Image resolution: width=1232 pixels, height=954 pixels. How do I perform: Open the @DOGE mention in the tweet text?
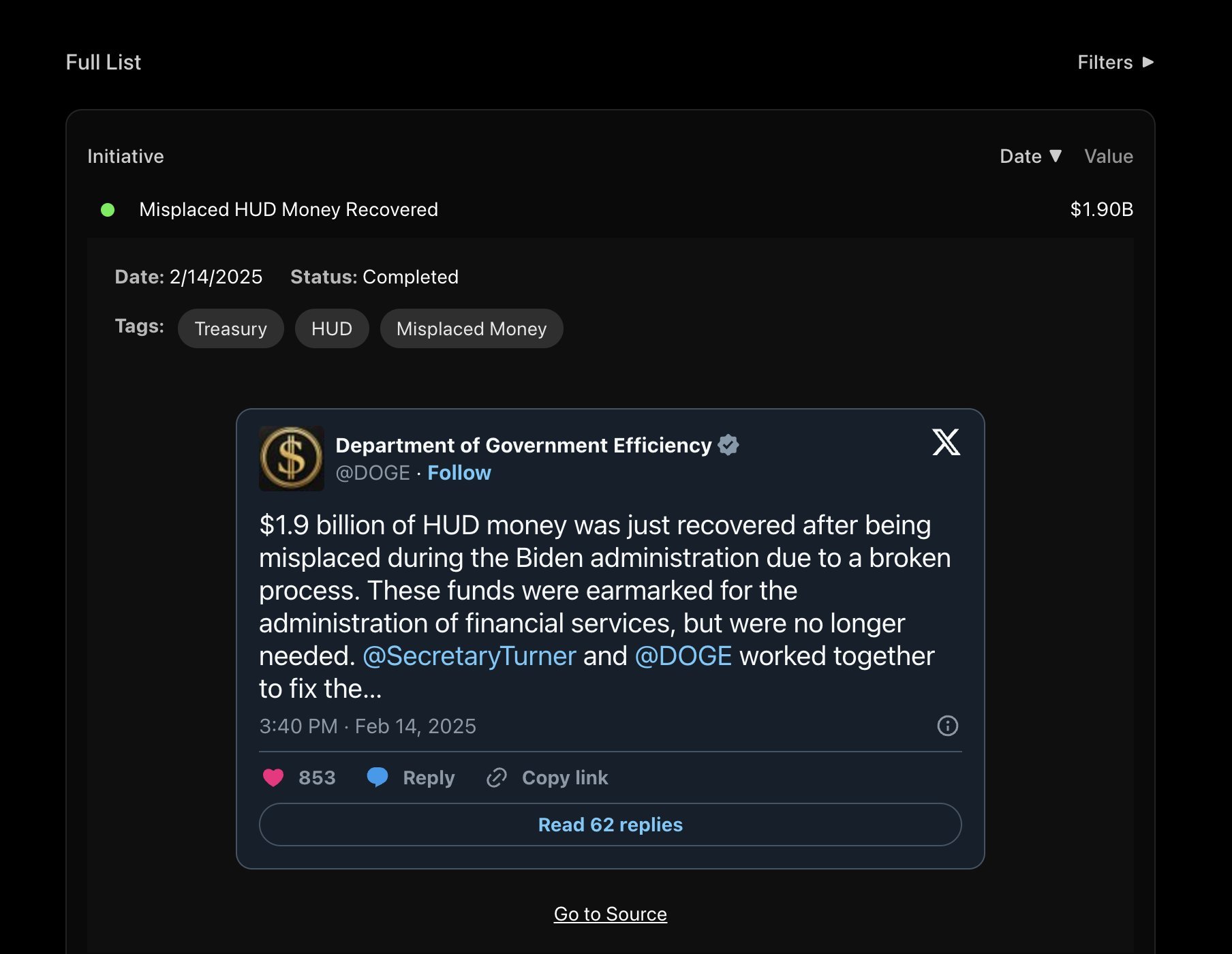[683, 656]
